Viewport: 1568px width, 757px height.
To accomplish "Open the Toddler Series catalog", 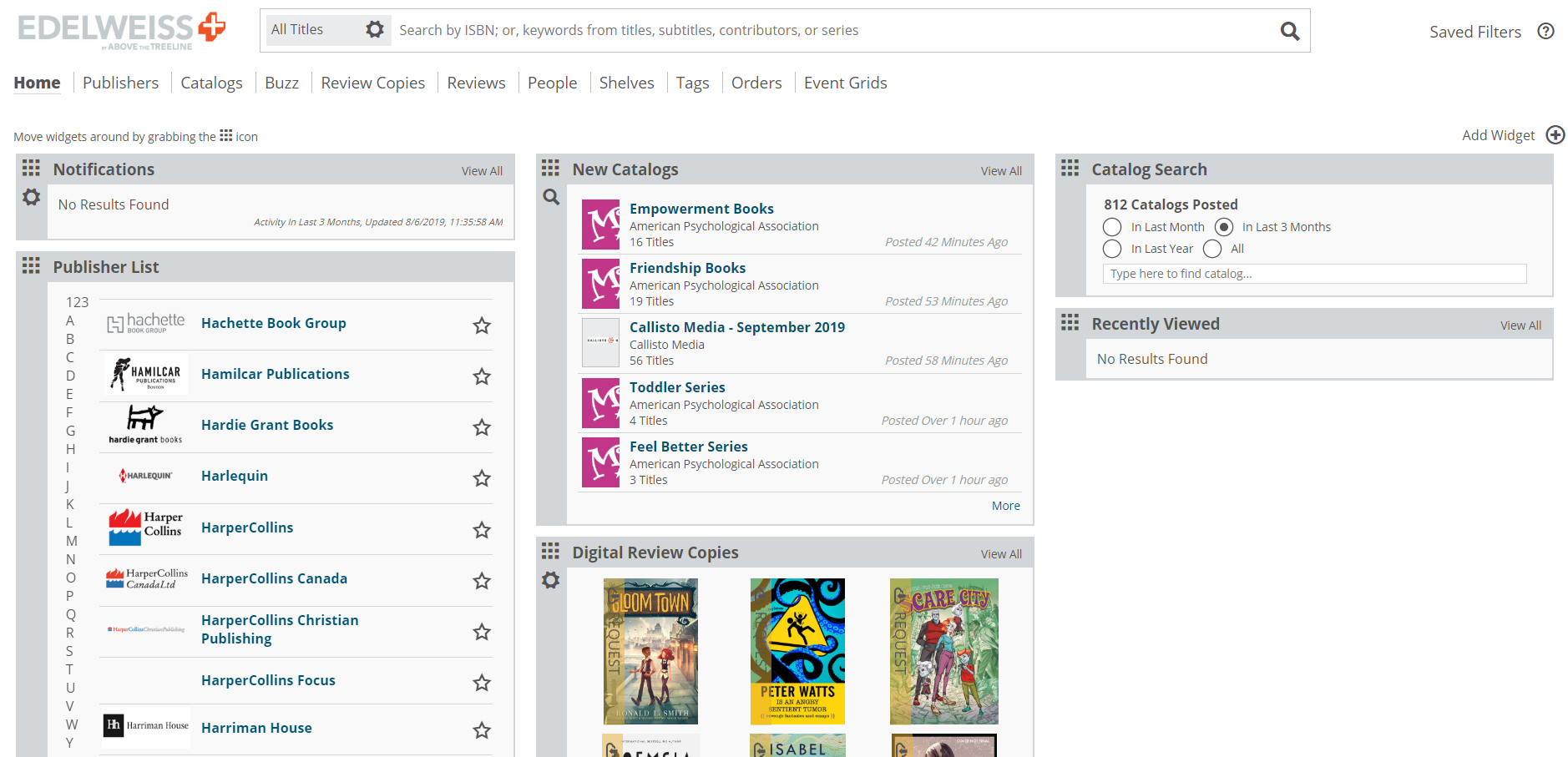I will click(x=677, y=387).
